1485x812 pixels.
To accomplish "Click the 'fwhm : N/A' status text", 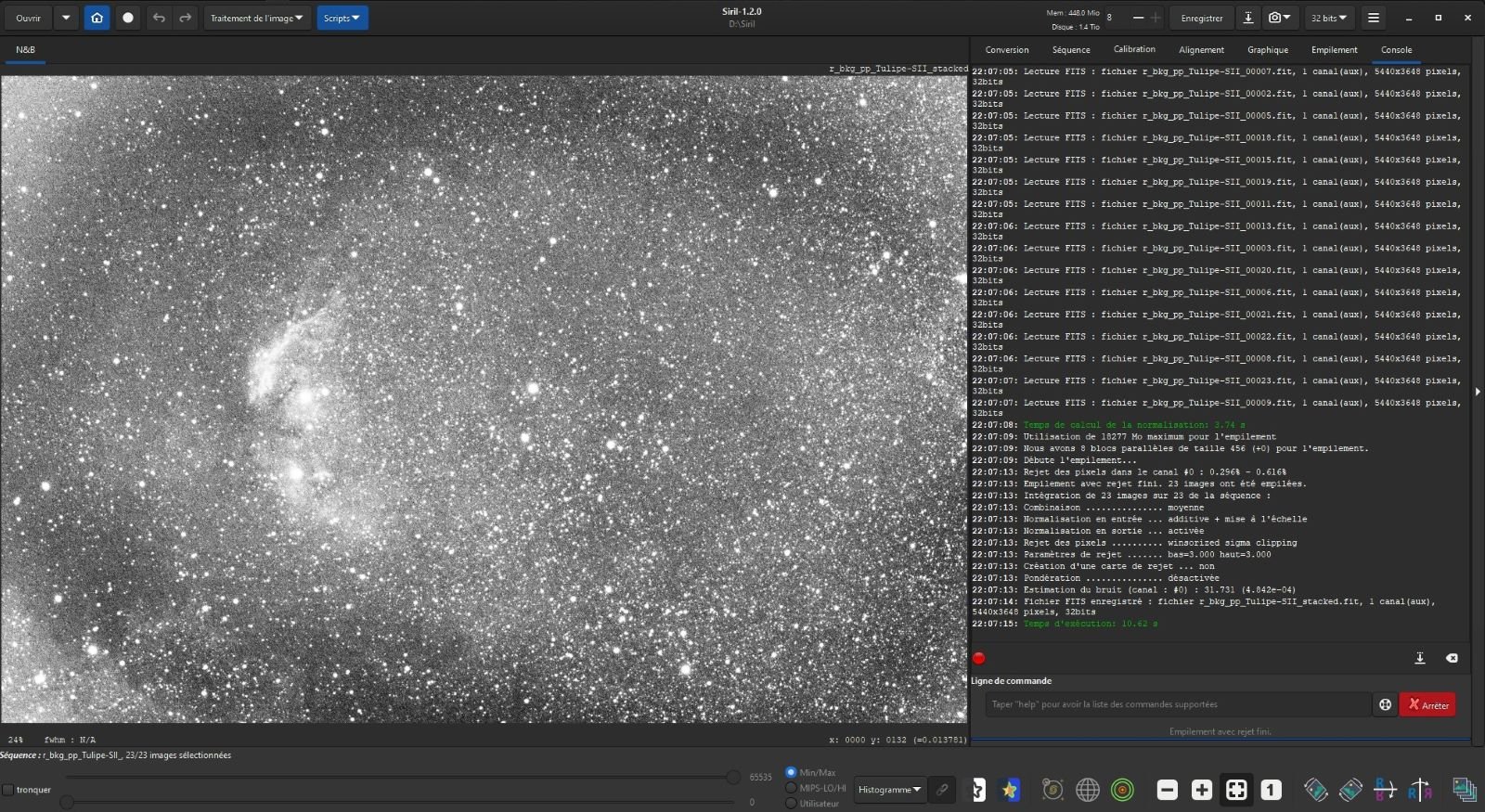I will [x=70, y=740].
